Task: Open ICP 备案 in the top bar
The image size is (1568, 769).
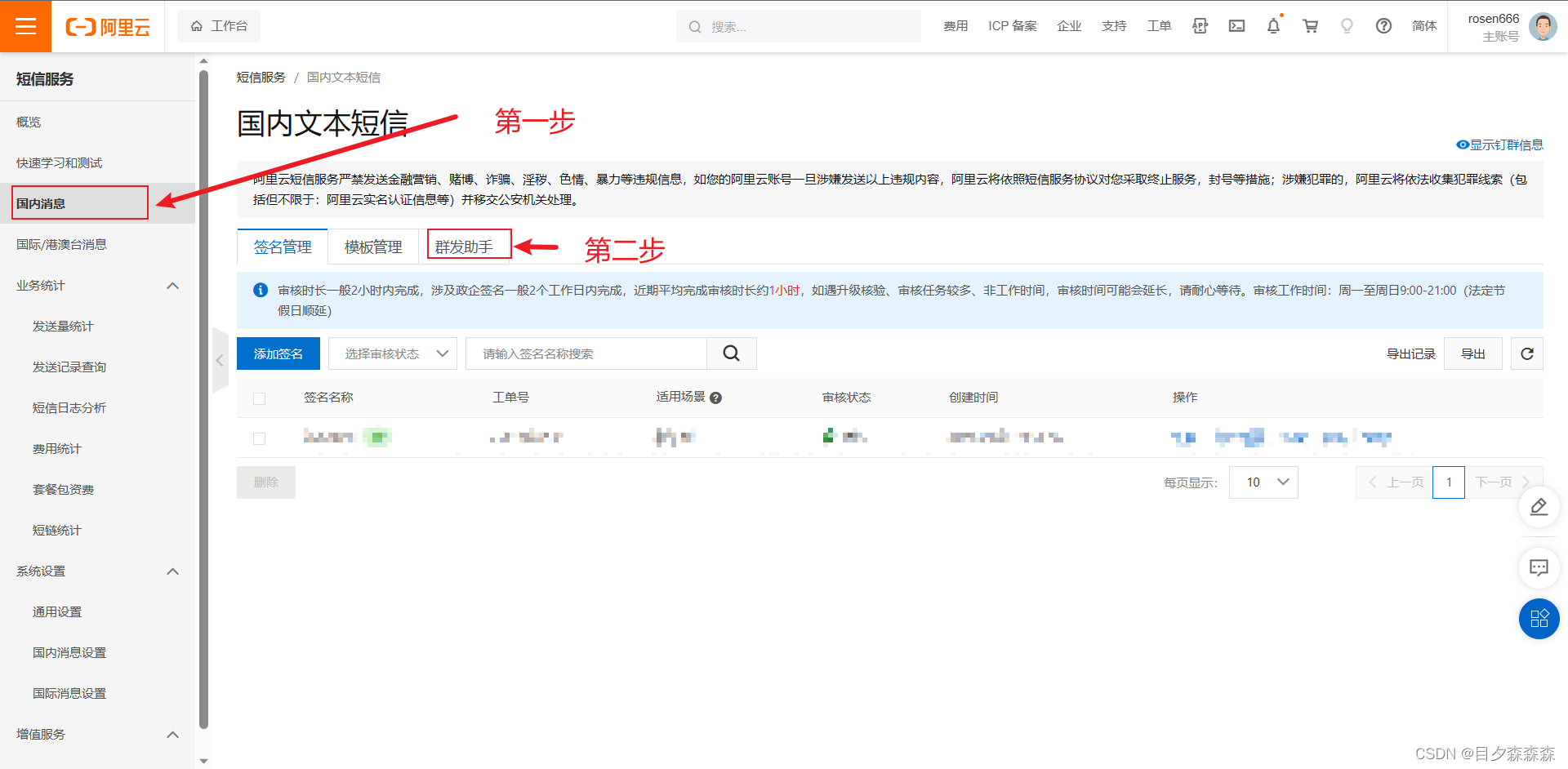Action: click(x=1013, y=26)
